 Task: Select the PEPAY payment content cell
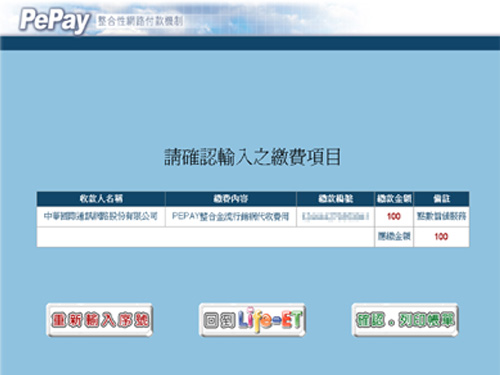(x=231, y=217)
